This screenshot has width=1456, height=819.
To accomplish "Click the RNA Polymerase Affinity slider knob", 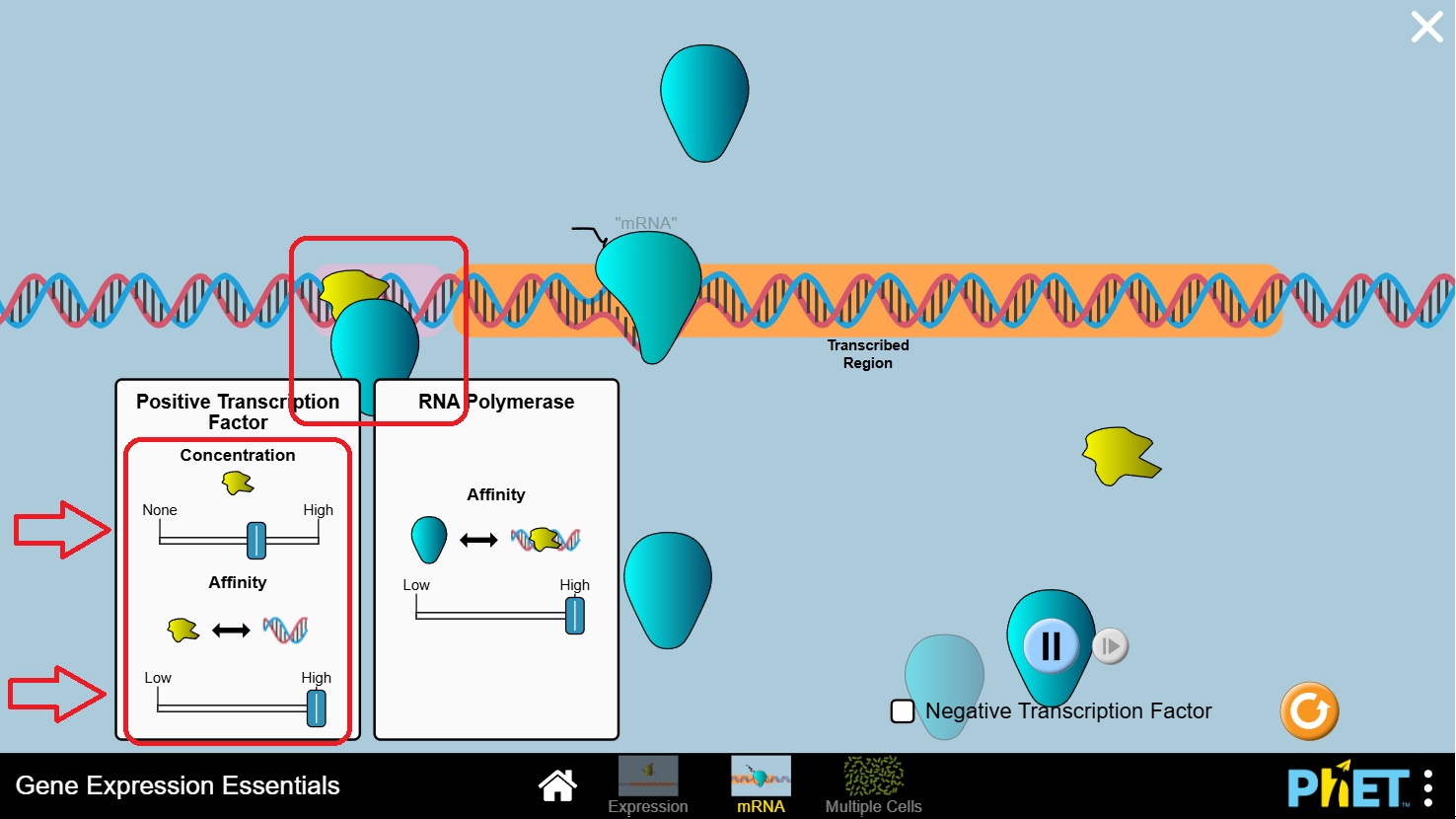I will point(574,616).
